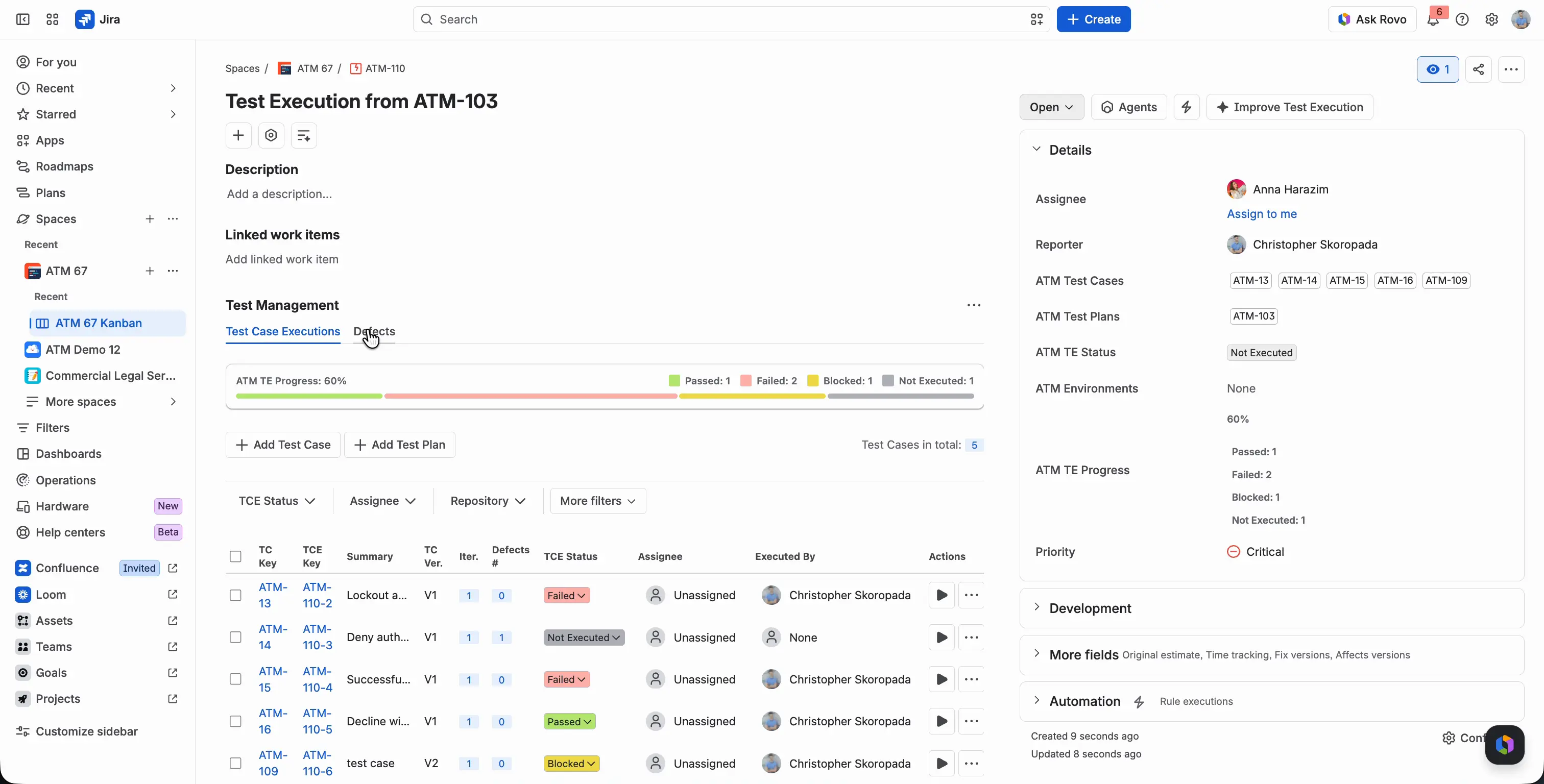Image resolution: width=1544 pixels, height=784 pixels.
Task: Open Filters in the sidebar
Action: coord(52,428)
